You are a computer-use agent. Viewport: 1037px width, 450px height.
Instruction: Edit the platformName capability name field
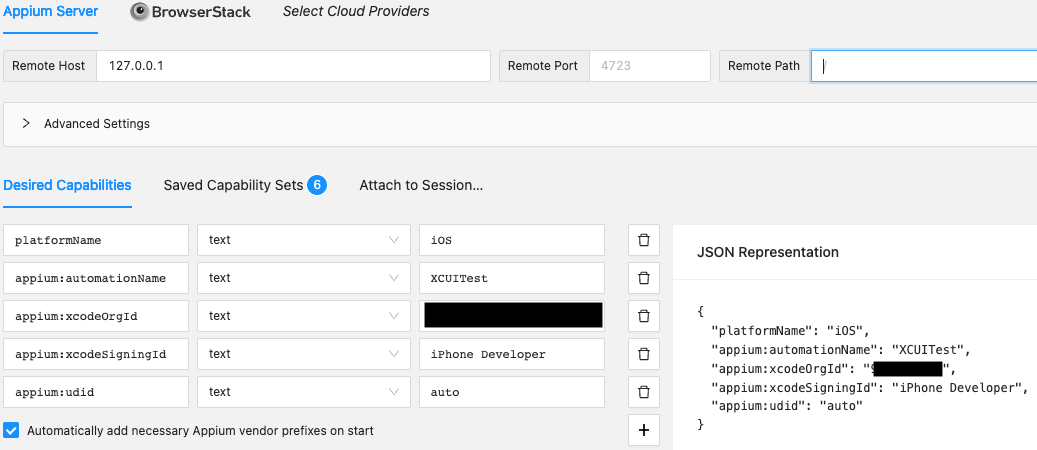tap(96, 240)
